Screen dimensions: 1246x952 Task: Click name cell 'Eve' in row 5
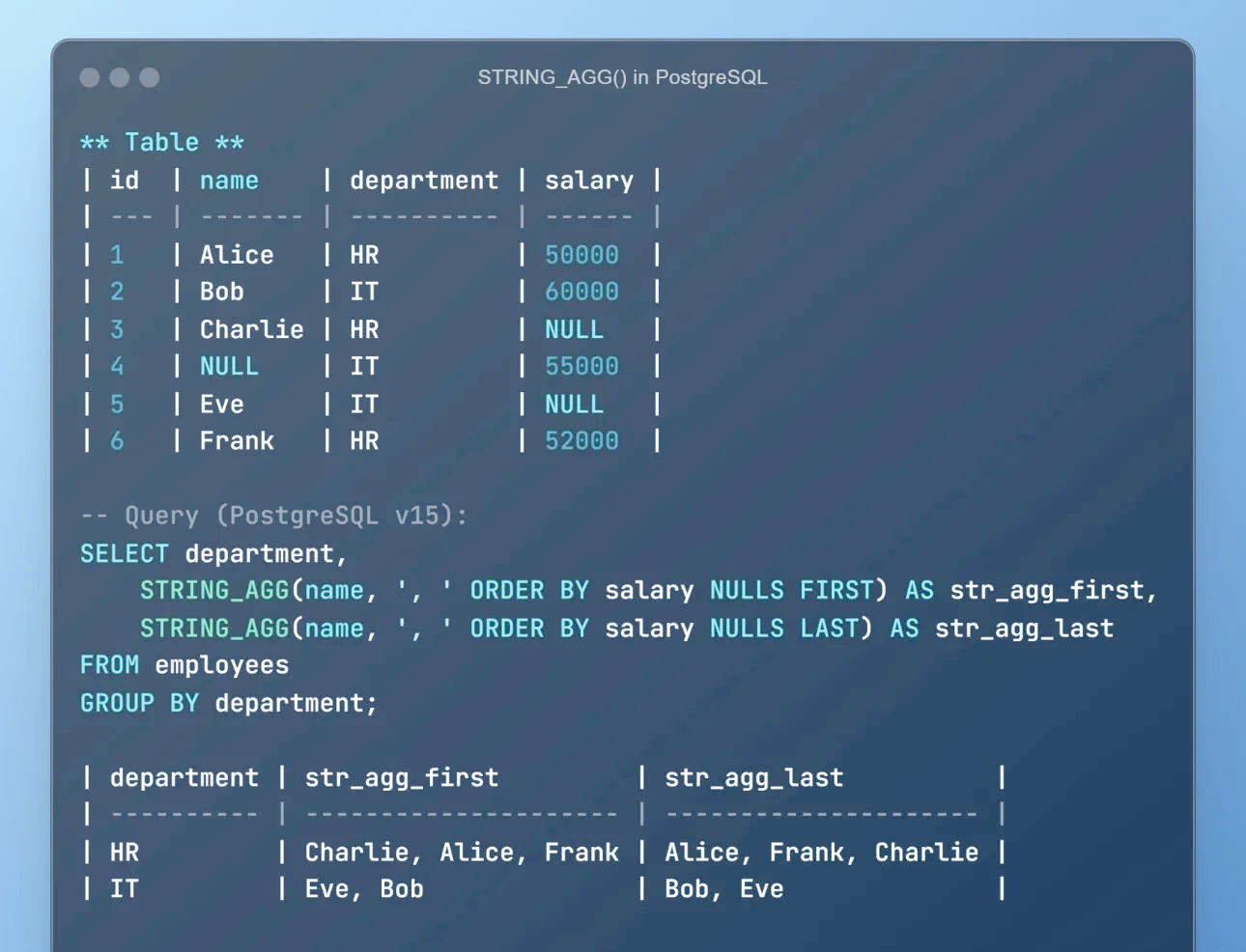tap(221, 405)
